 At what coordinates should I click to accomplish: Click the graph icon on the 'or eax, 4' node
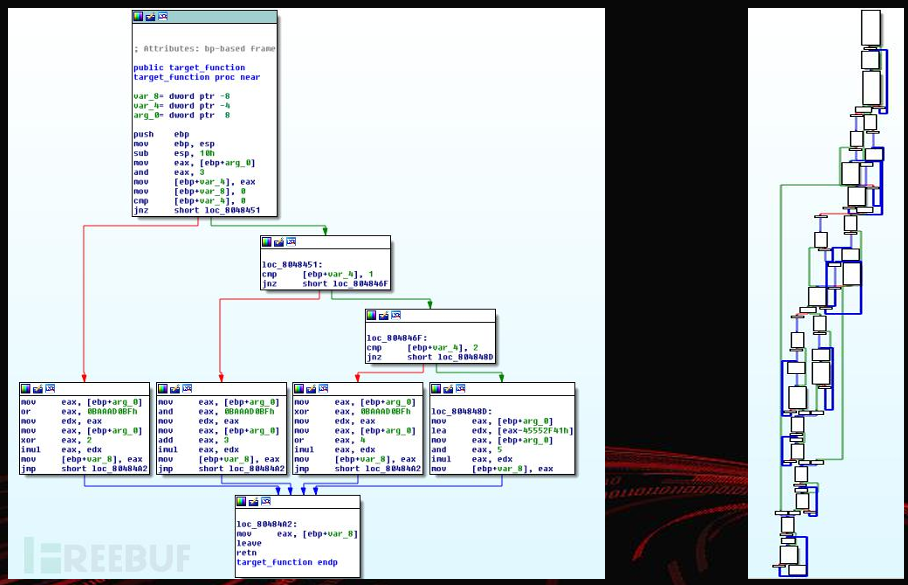coord(322,388)
